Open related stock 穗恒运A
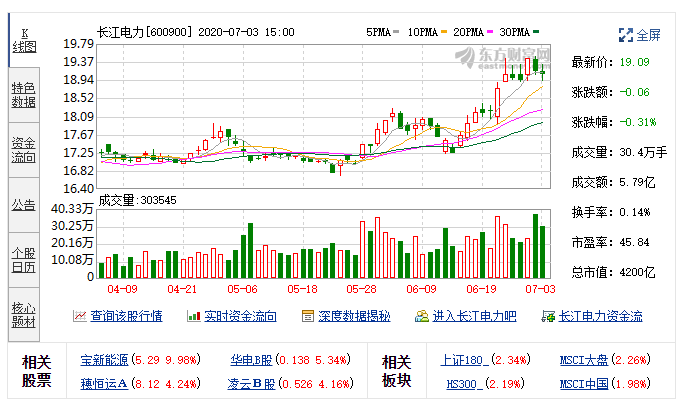The width and height of the screenshot is (684, 411). (104, 384)
